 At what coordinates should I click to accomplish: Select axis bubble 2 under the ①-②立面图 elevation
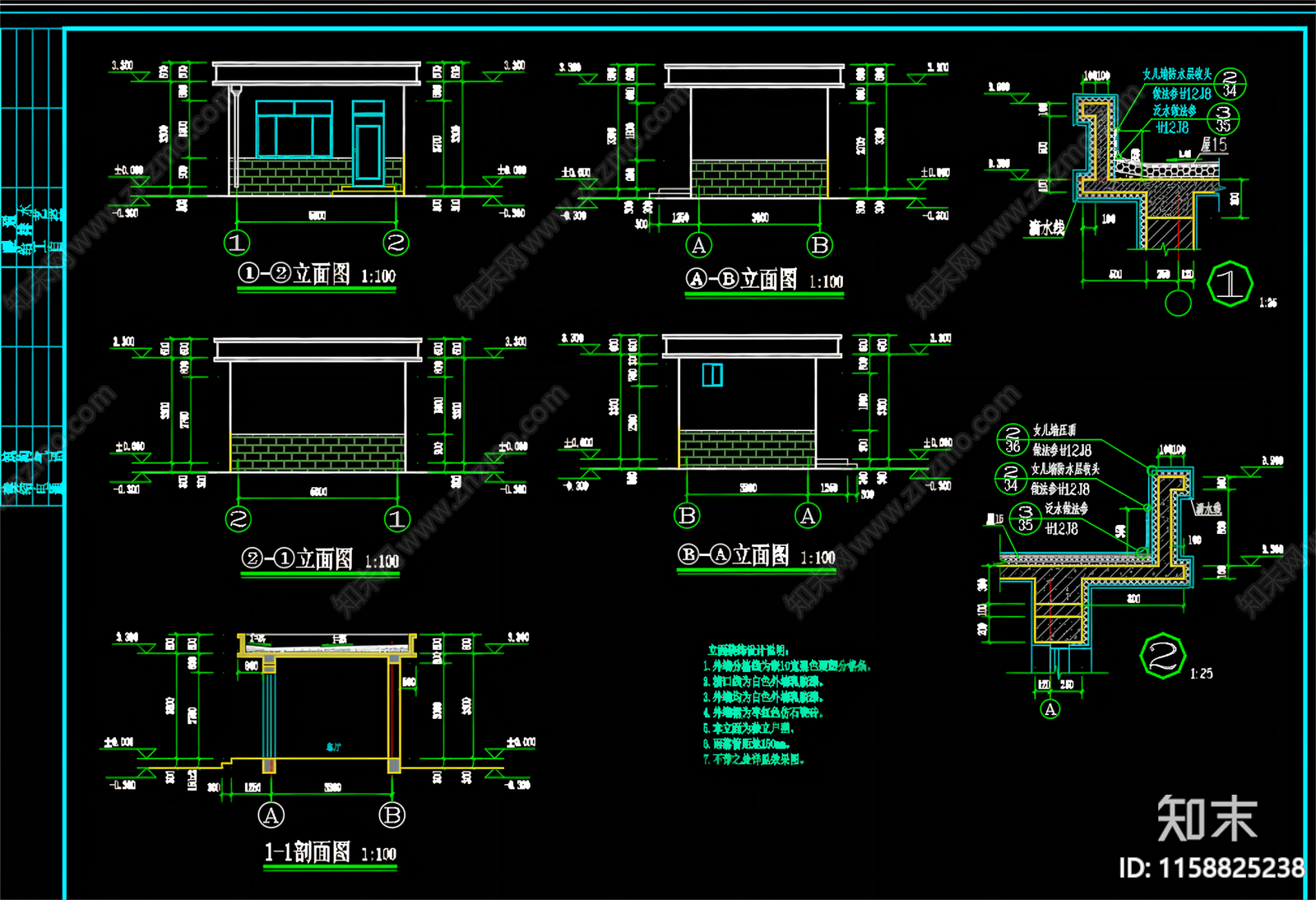[396, 243]
